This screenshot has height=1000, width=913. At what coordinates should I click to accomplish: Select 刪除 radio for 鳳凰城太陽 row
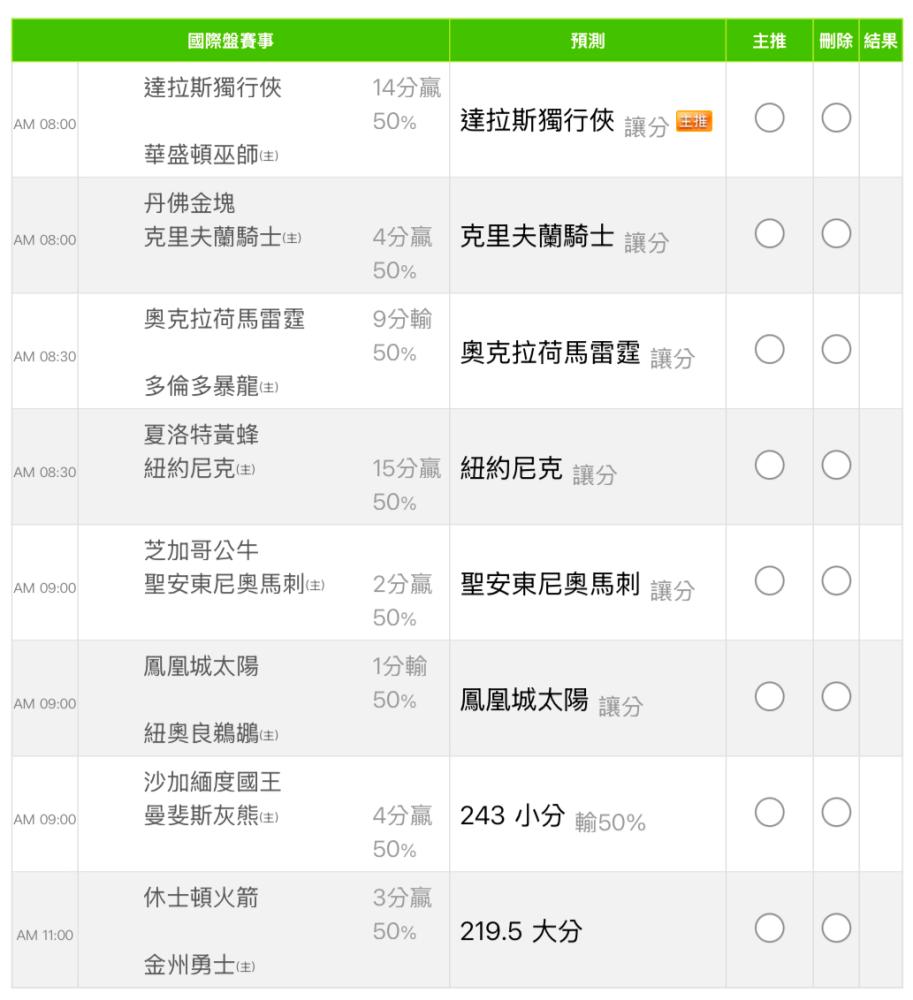pyautogui.click(x=836, y=696)
